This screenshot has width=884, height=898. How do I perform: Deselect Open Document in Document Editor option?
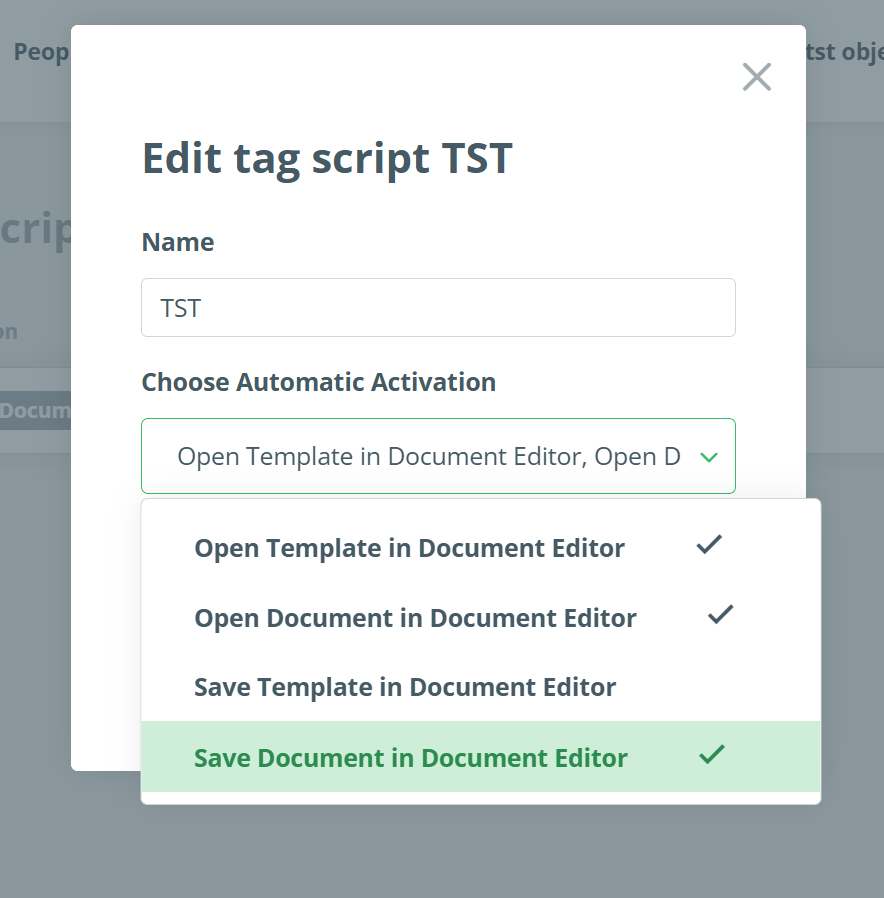tap(415, 618)
